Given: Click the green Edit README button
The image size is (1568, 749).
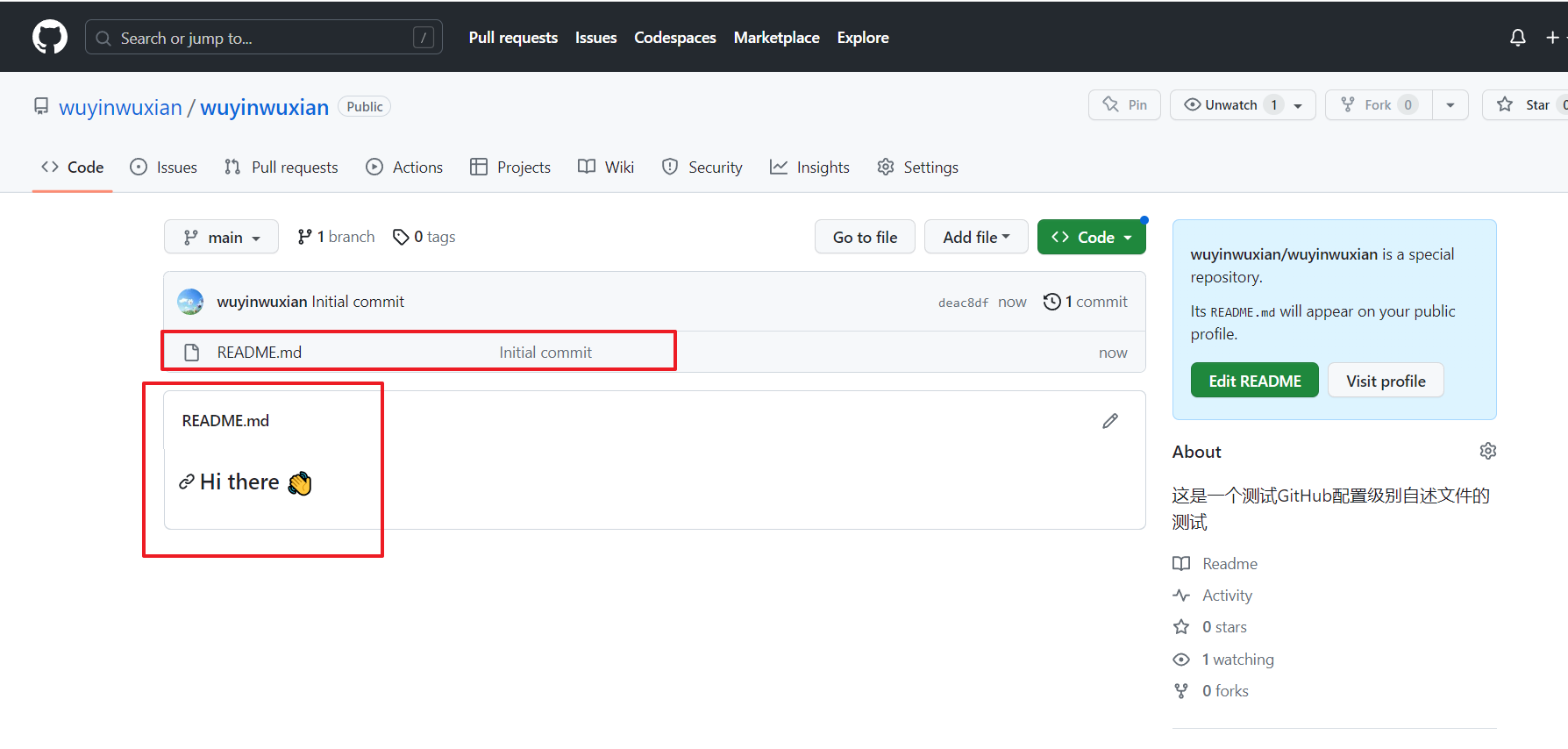Looking at the screenshot, I should pos(1255,381).
